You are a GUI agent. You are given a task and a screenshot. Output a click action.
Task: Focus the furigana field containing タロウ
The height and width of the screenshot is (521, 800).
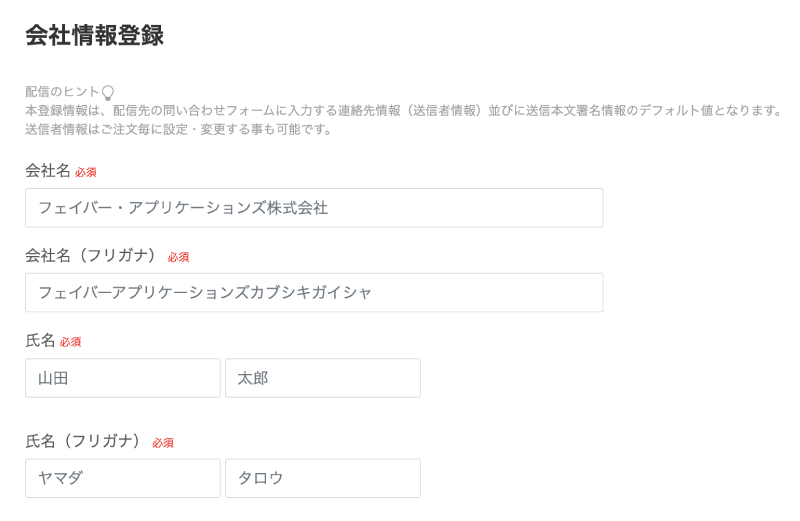(323, 478)
